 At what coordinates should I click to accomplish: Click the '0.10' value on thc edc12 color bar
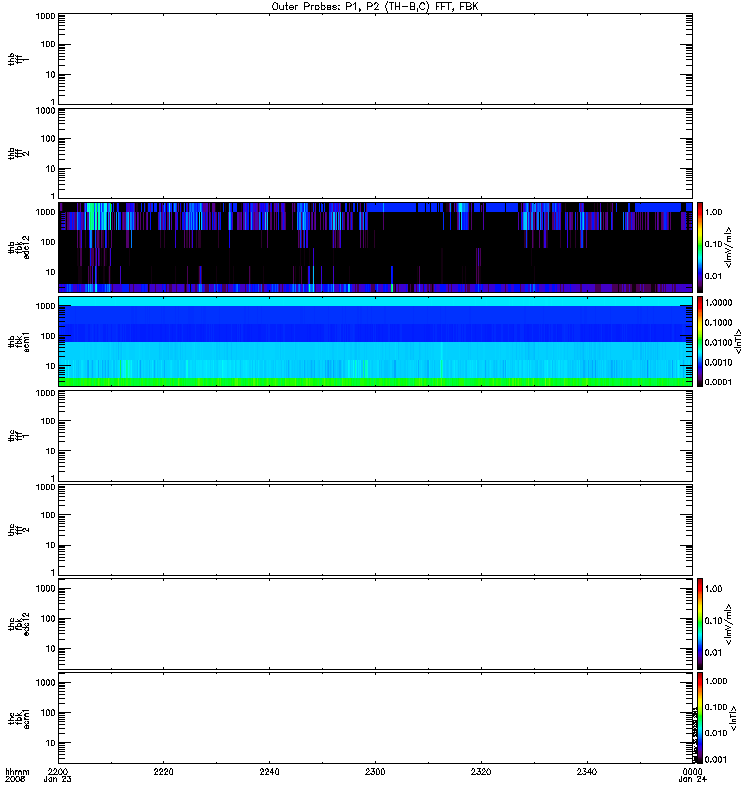[713, 621]
